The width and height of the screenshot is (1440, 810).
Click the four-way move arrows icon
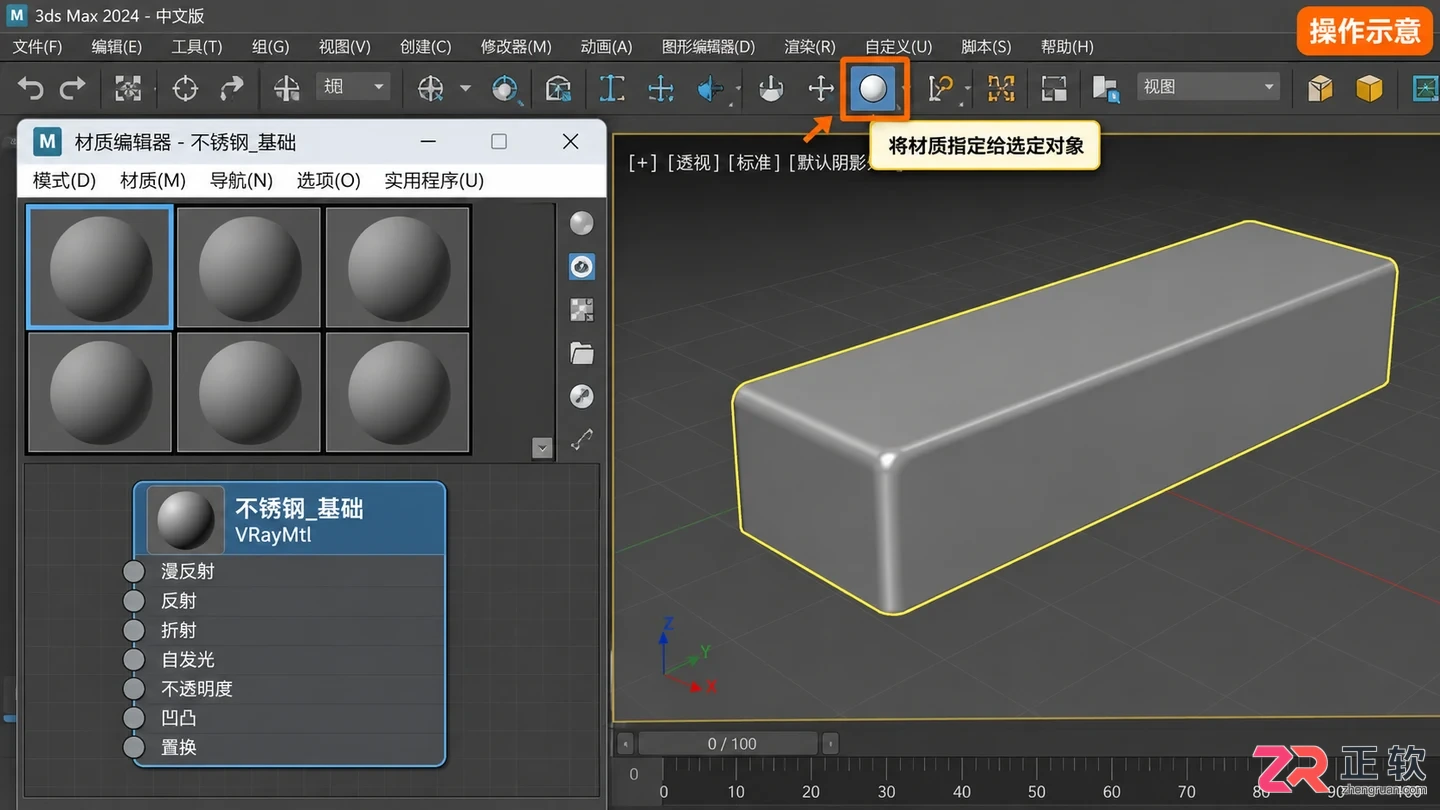tap(821, 89)
